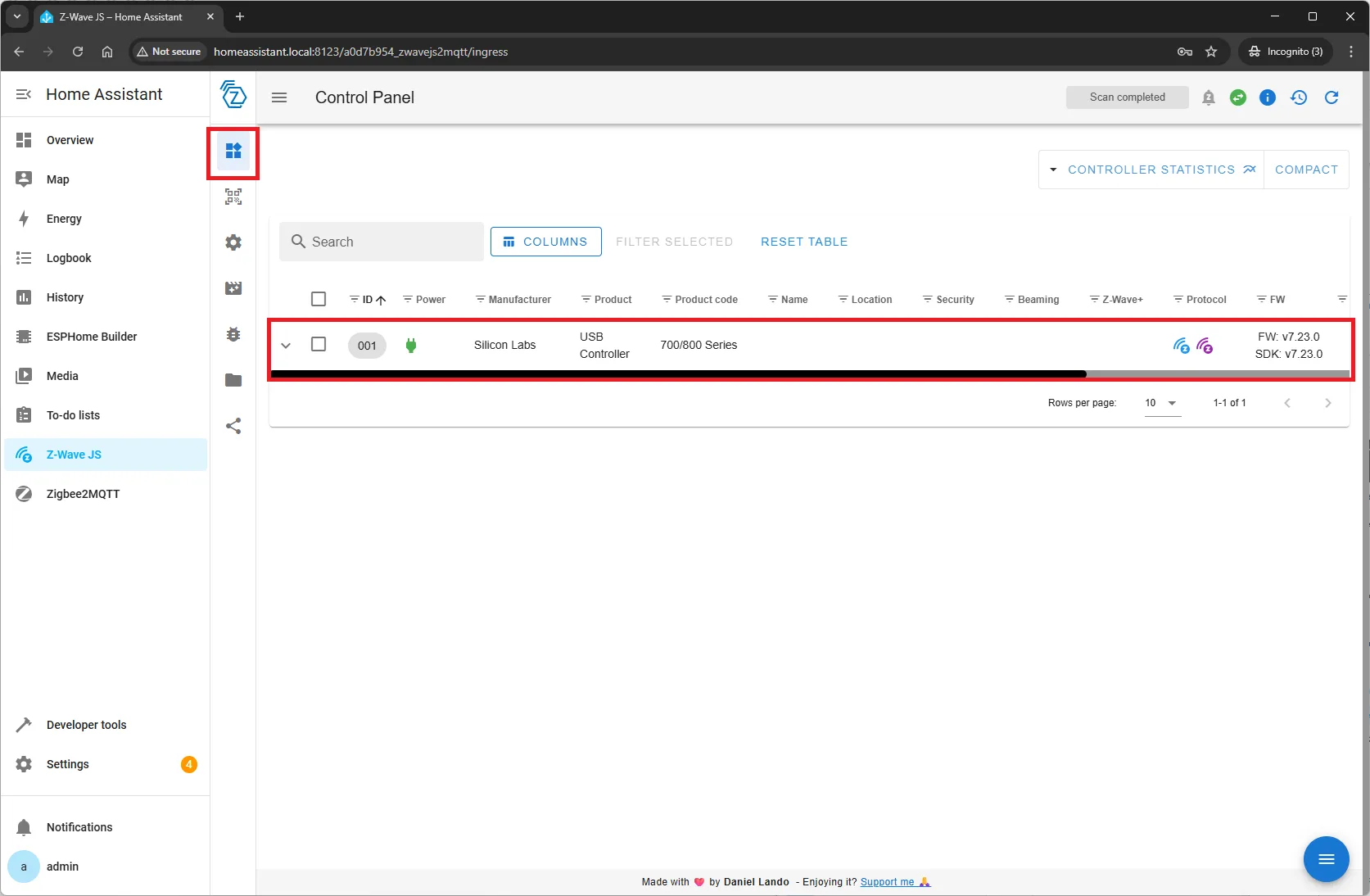Tick the select-all checkbox in table header

point(319,299)
